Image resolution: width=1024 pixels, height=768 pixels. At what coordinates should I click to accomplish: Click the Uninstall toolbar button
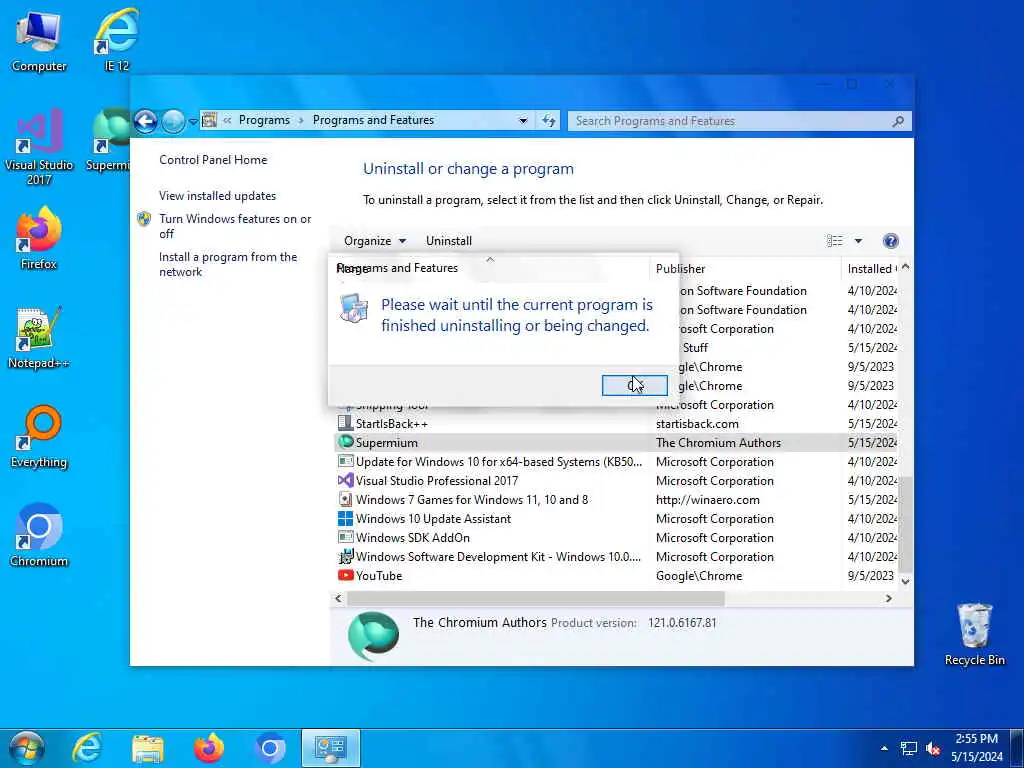point(449,241)
